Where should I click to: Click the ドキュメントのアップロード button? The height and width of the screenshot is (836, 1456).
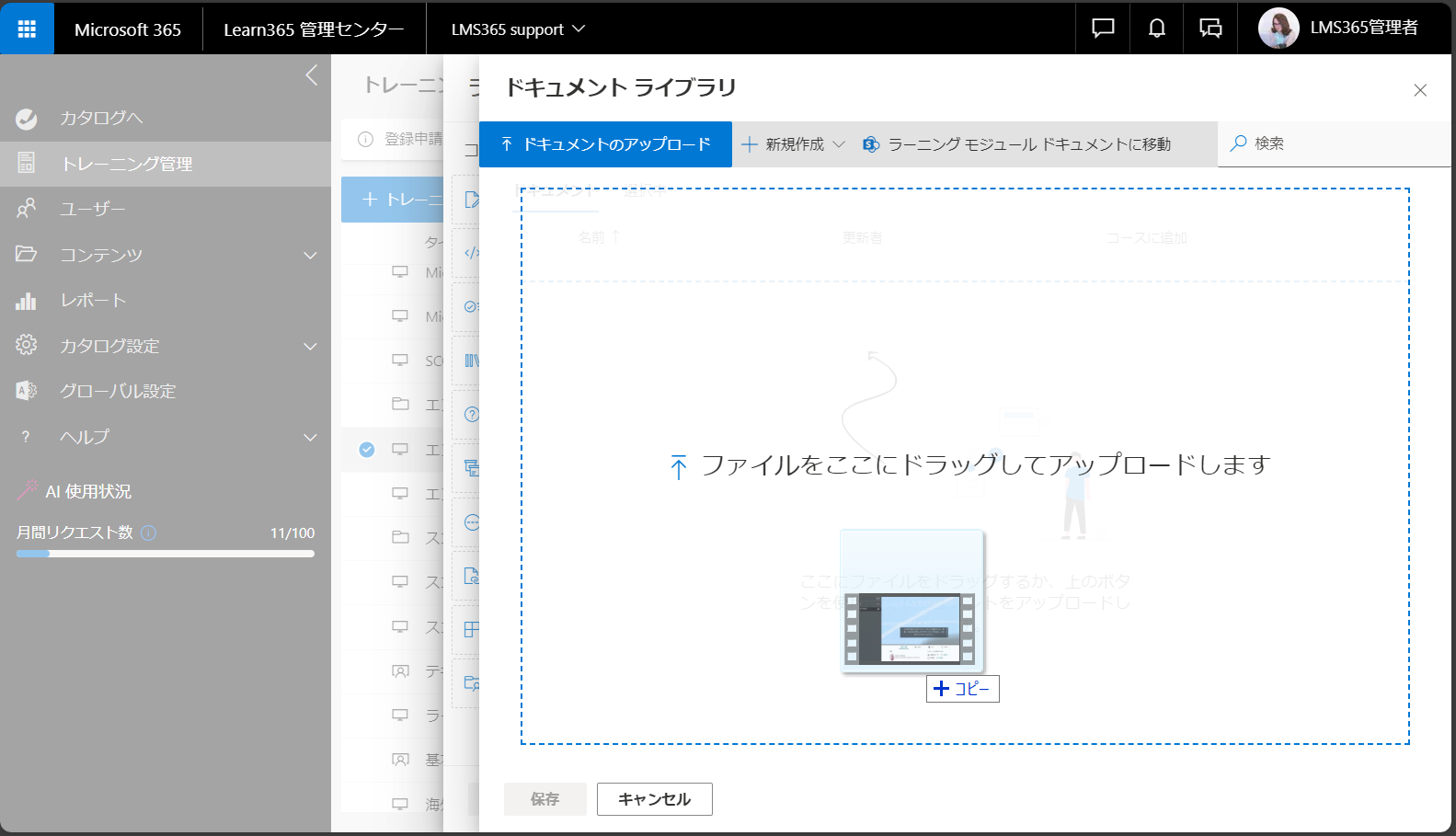605,144
